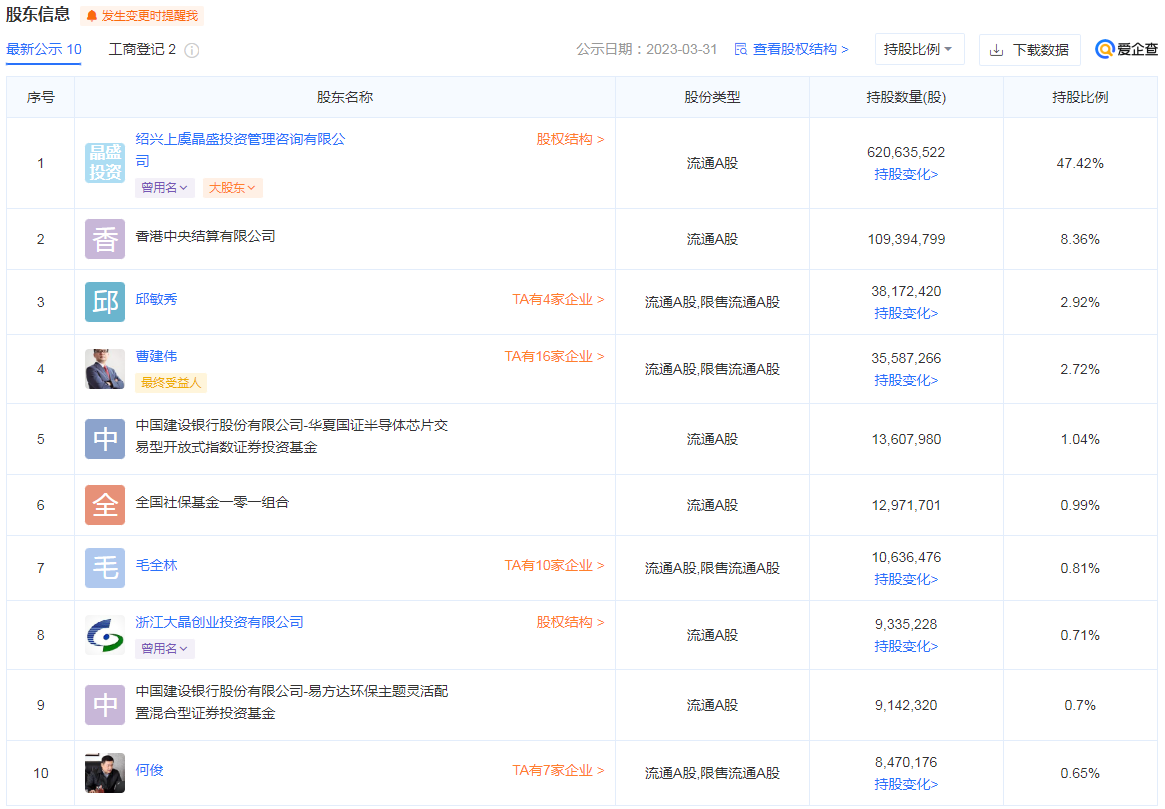Open shareholder 曹建伟 profile link
Viewport: 1165px width, 809px height.
(156, 357)
